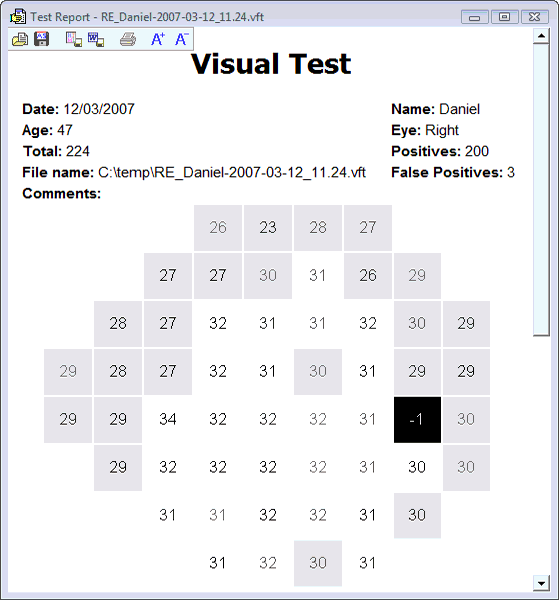The height and width of the screenshot is (600, 559).
Task: Click the Visual Test heading
Action: pyautogui.click(x=271, y=64)
